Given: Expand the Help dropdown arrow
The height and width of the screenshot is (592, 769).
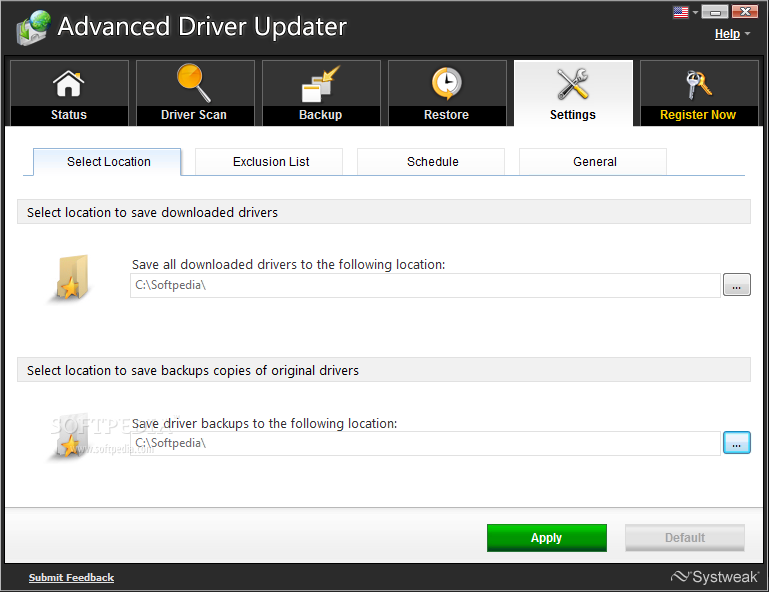Looking at the screenshot, I should point(747,34).
